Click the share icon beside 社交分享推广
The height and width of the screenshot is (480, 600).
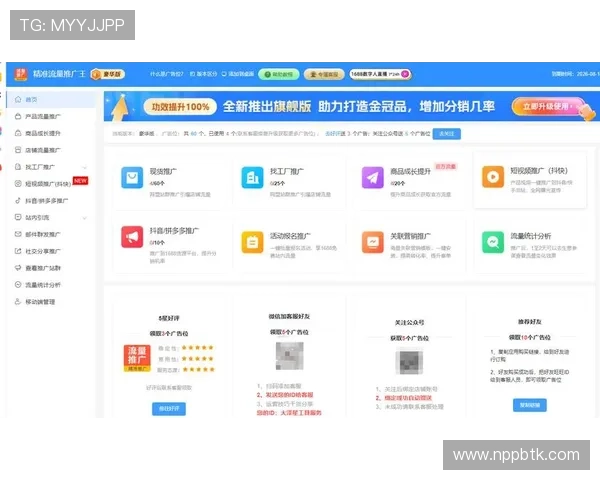[x=18, y=251]
